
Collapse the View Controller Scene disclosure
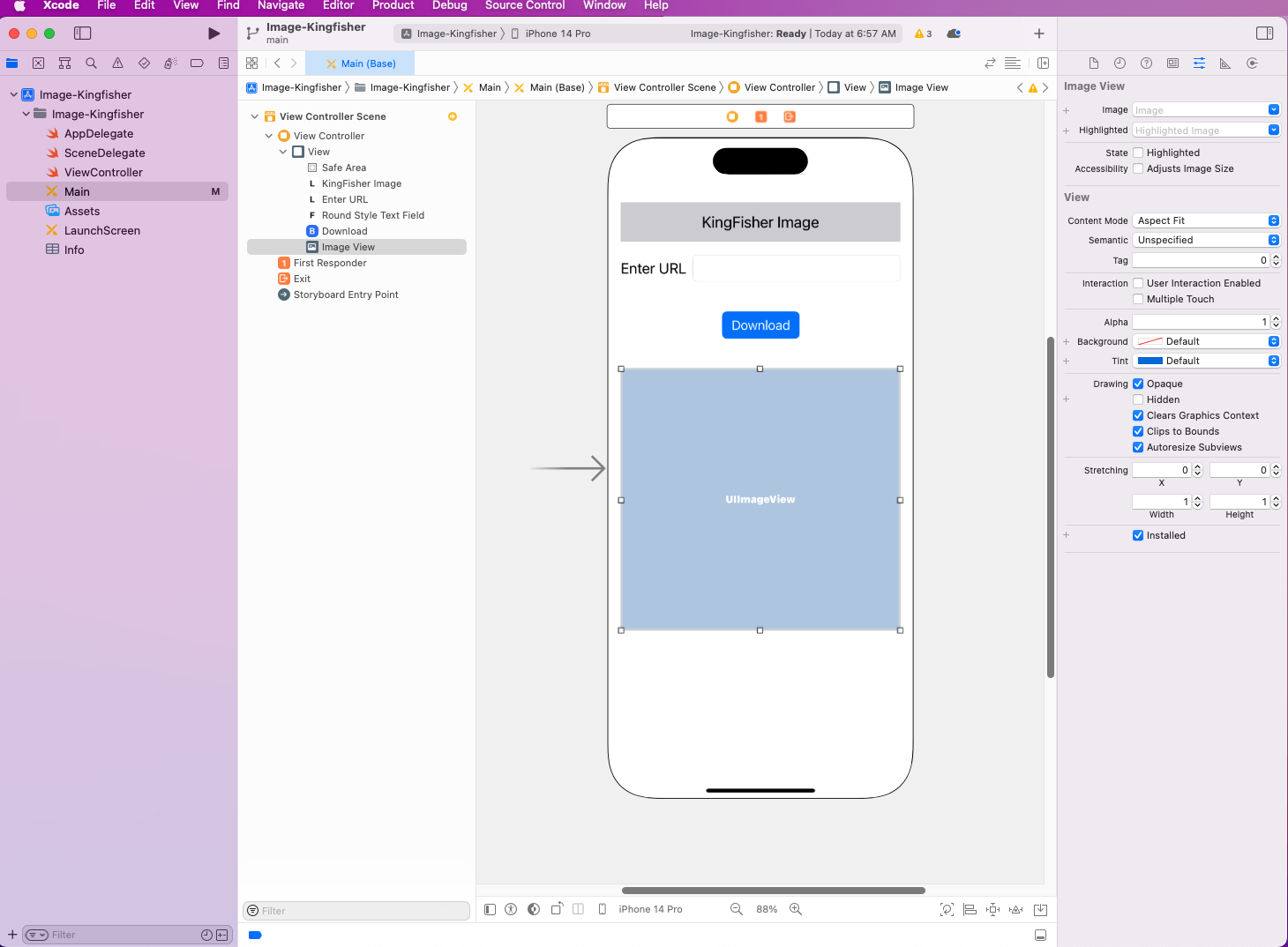tap(255, 116)
